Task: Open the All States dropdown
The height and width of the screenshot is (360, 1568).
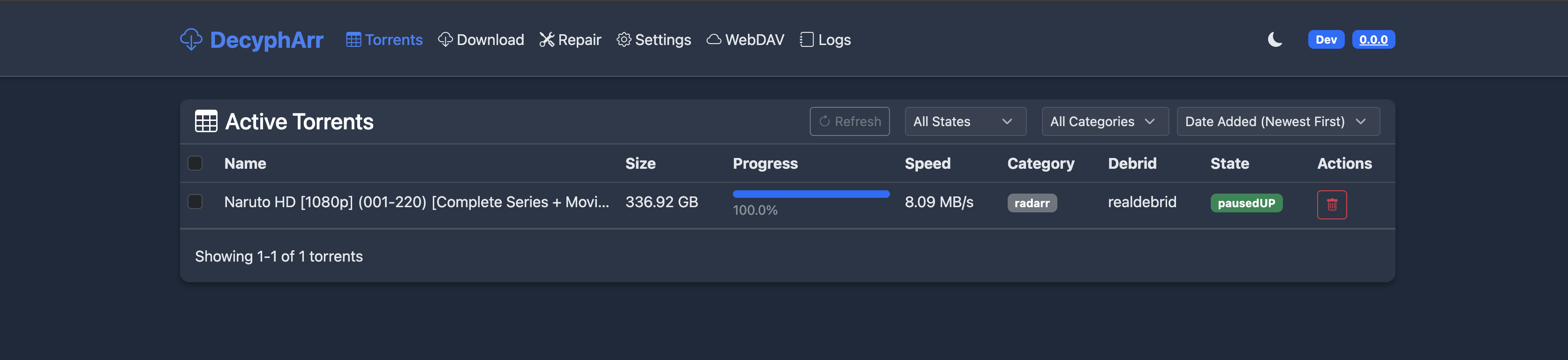Action: tap(965, 121)
